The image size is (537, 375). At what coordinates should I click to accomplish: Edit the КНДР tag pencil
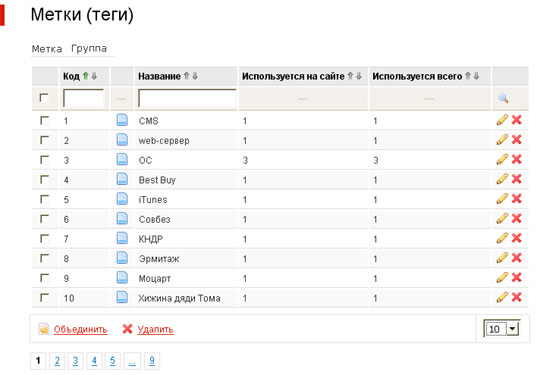502,238
